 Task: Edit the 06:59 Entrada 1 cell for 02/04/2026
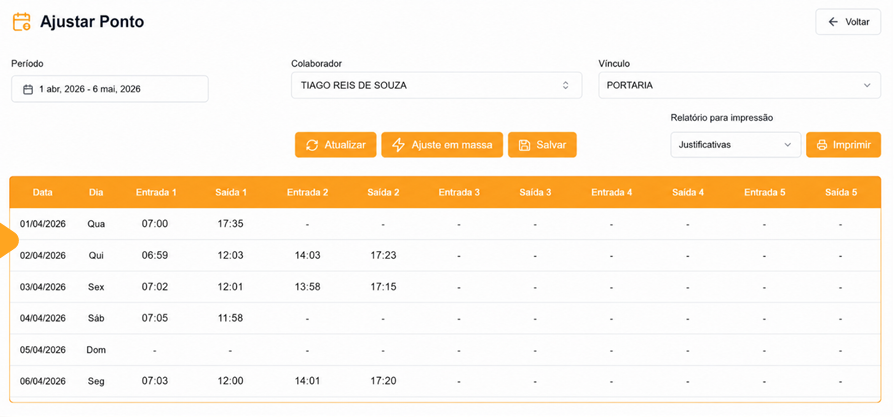click(155, 255)
